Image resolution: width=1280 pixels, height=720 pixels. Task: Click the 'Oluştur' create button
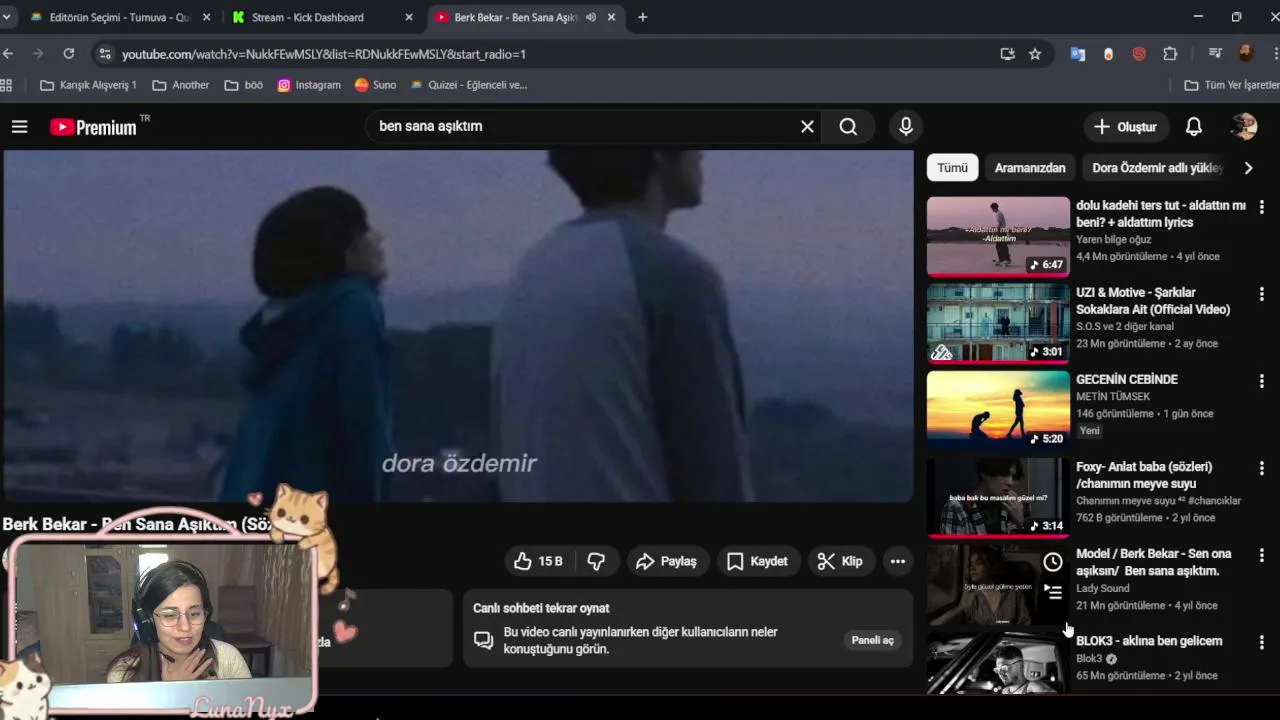(x=1126, y=127)
